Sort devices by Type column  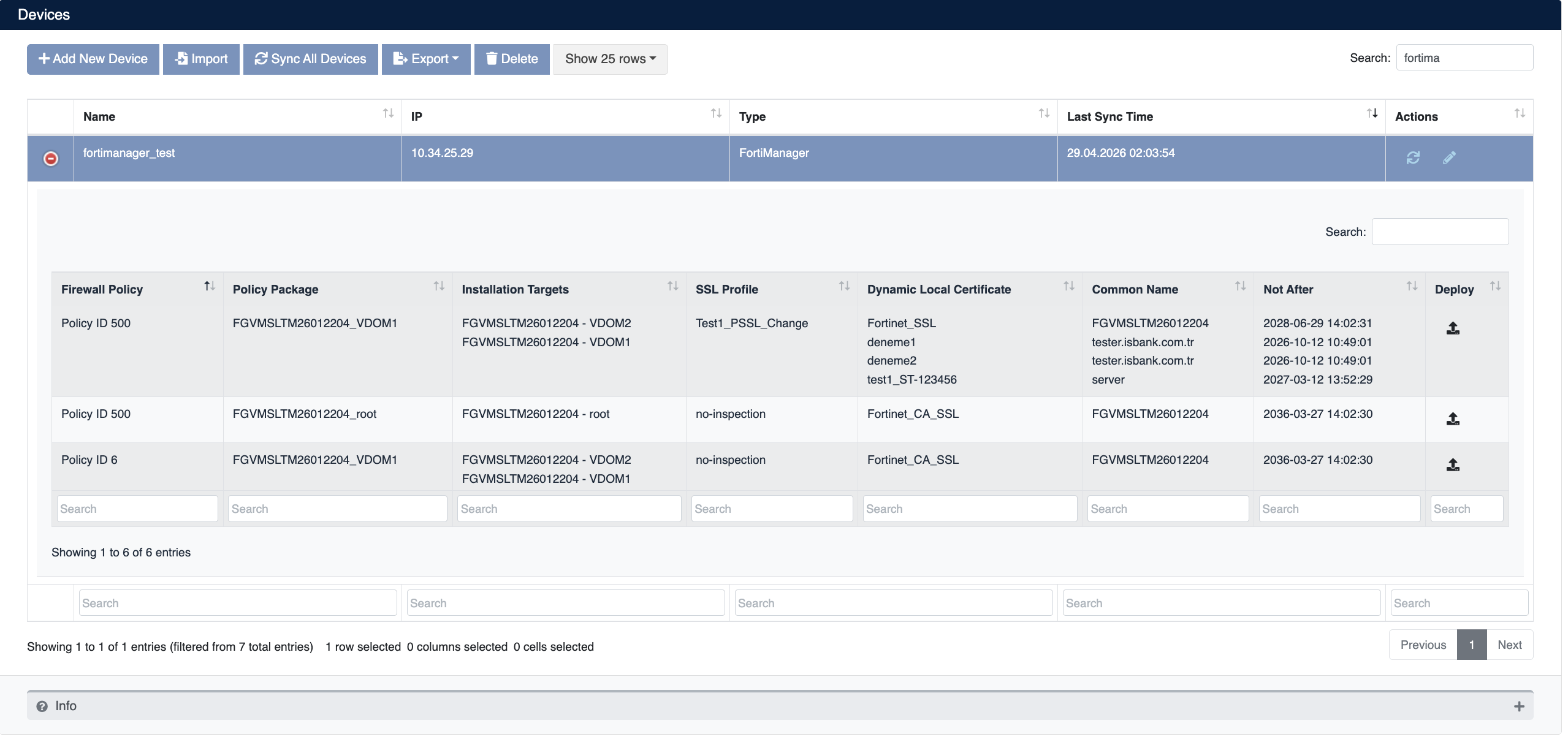[x=1044, y=113]
